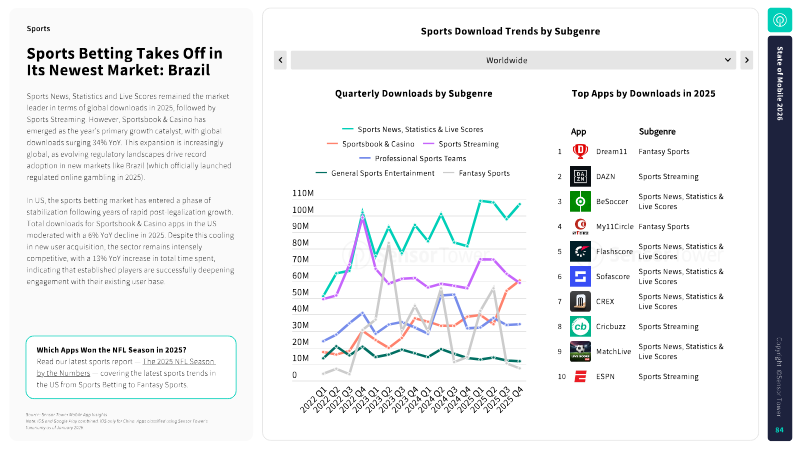Click the BeSoccer app icon
Viewport: 800px width, 450px height.
tap(580, 201)
